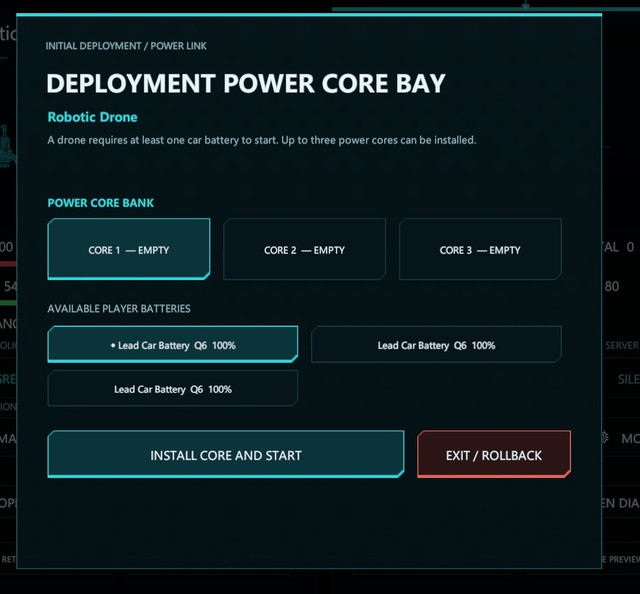
Task: Click the drone requirement description sentence
Action: tap(262, 140)
